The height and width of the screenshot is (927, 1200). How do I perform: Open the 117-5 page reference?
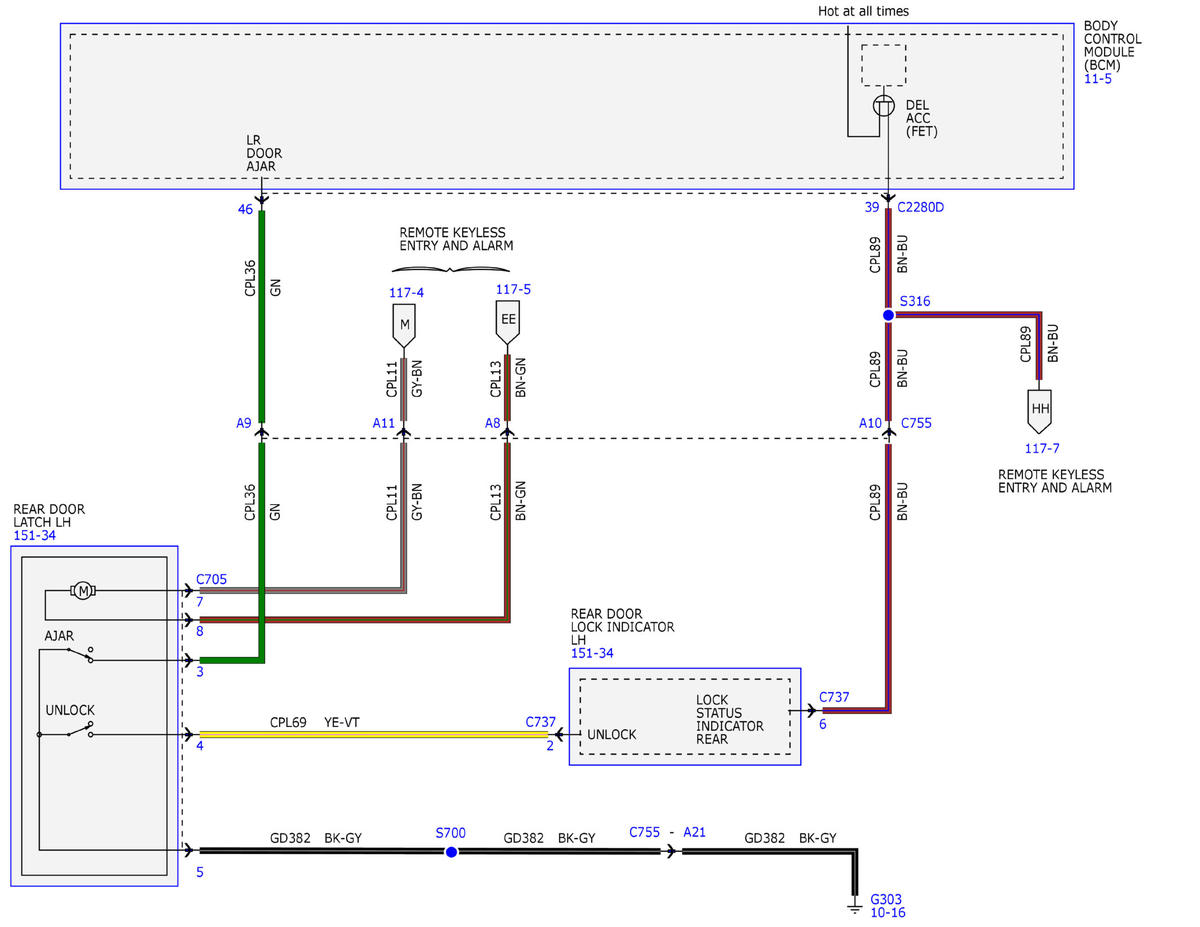[513, 289]
